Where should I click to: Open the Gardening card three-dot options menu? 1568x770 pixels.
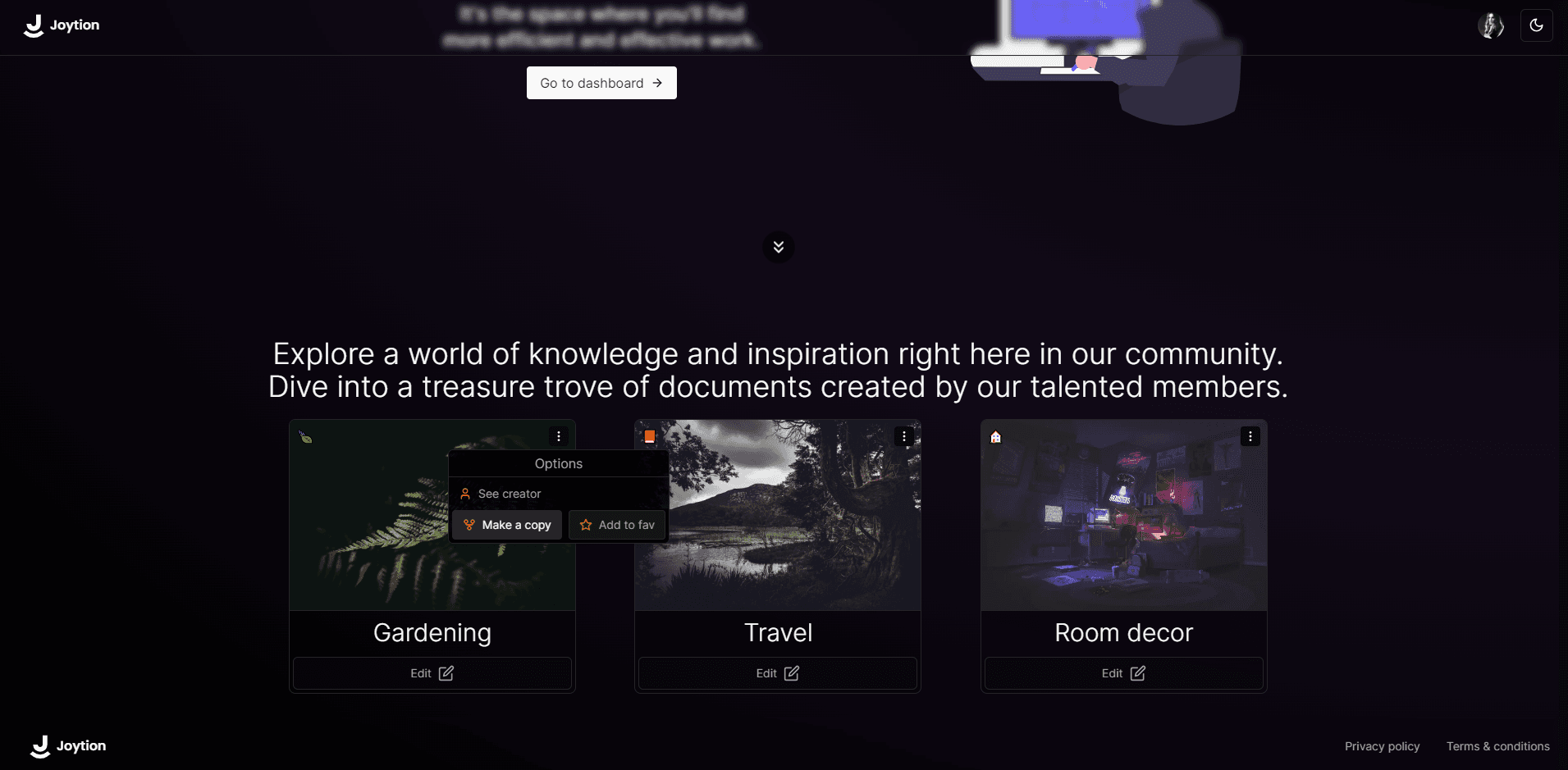[x=559, y=436]
